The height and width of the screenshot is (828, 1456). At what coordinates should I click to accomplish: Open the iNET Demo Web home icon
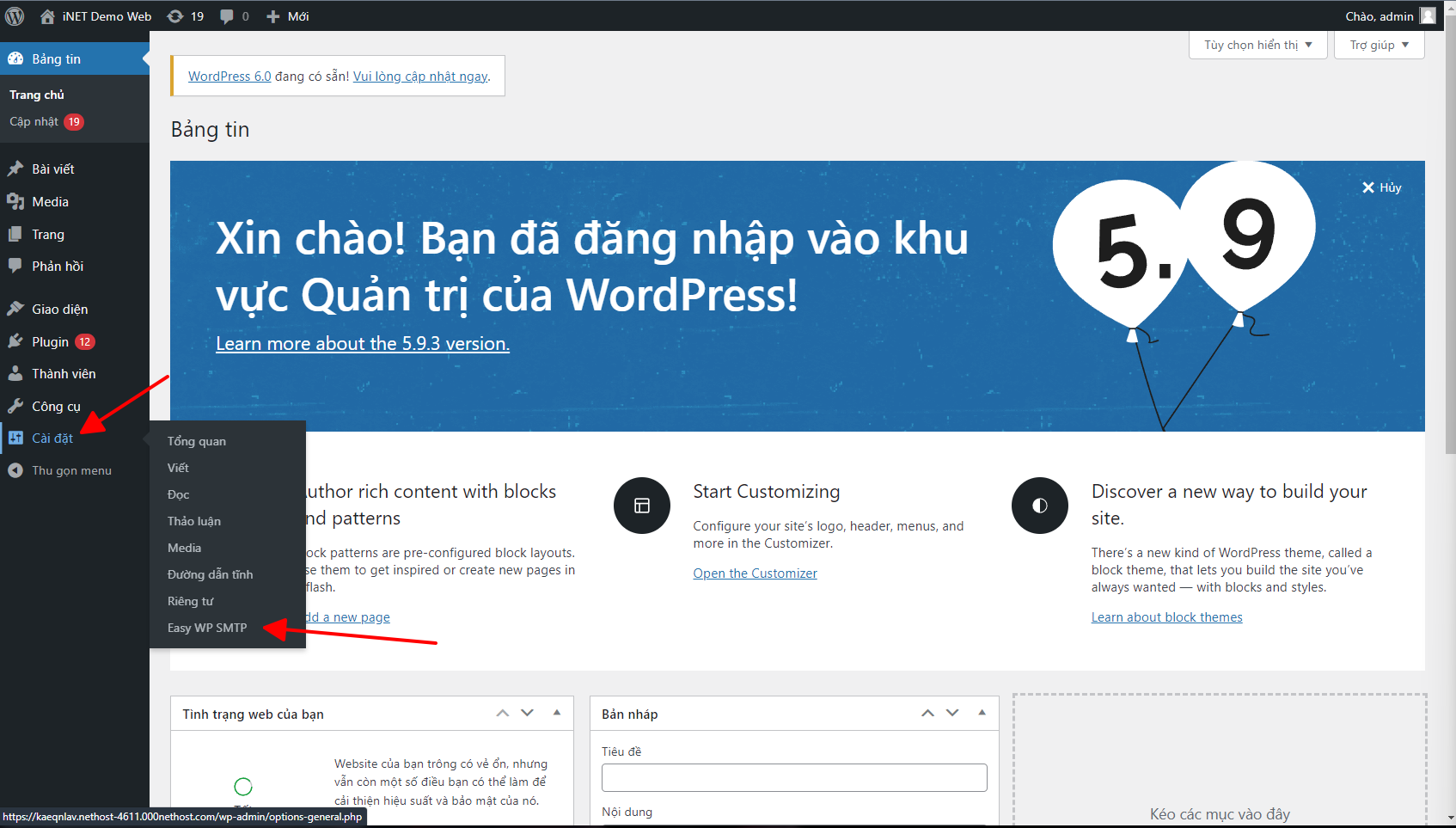pyautogui.click(x=47, y=16)
